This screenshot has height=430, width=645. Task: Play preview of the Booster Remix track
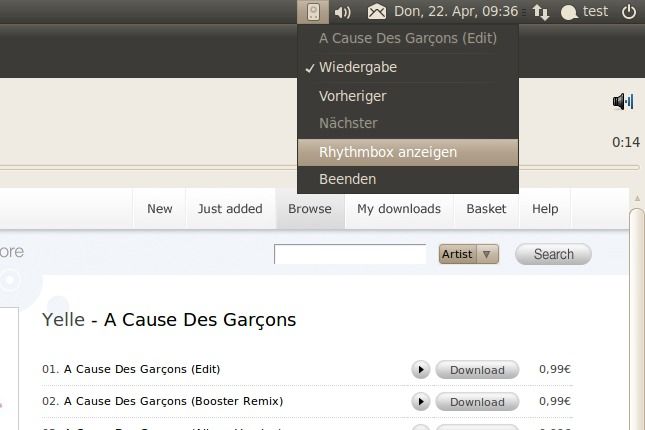pyautogui.click(x=420, y=401)
